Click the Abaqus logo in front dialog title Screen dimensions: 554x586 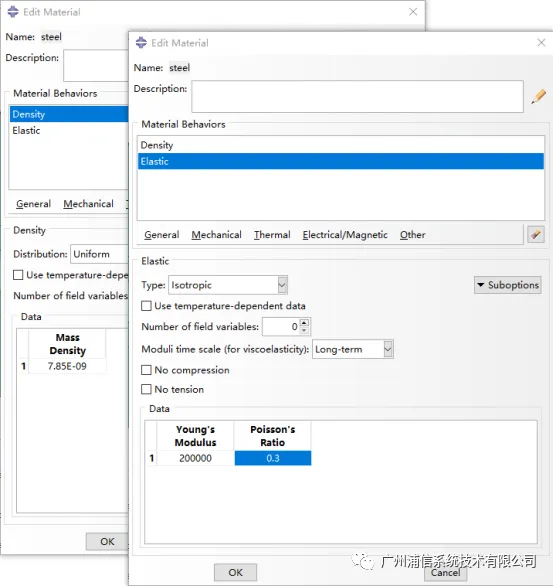pyautogui.click(x=141, y=43)
